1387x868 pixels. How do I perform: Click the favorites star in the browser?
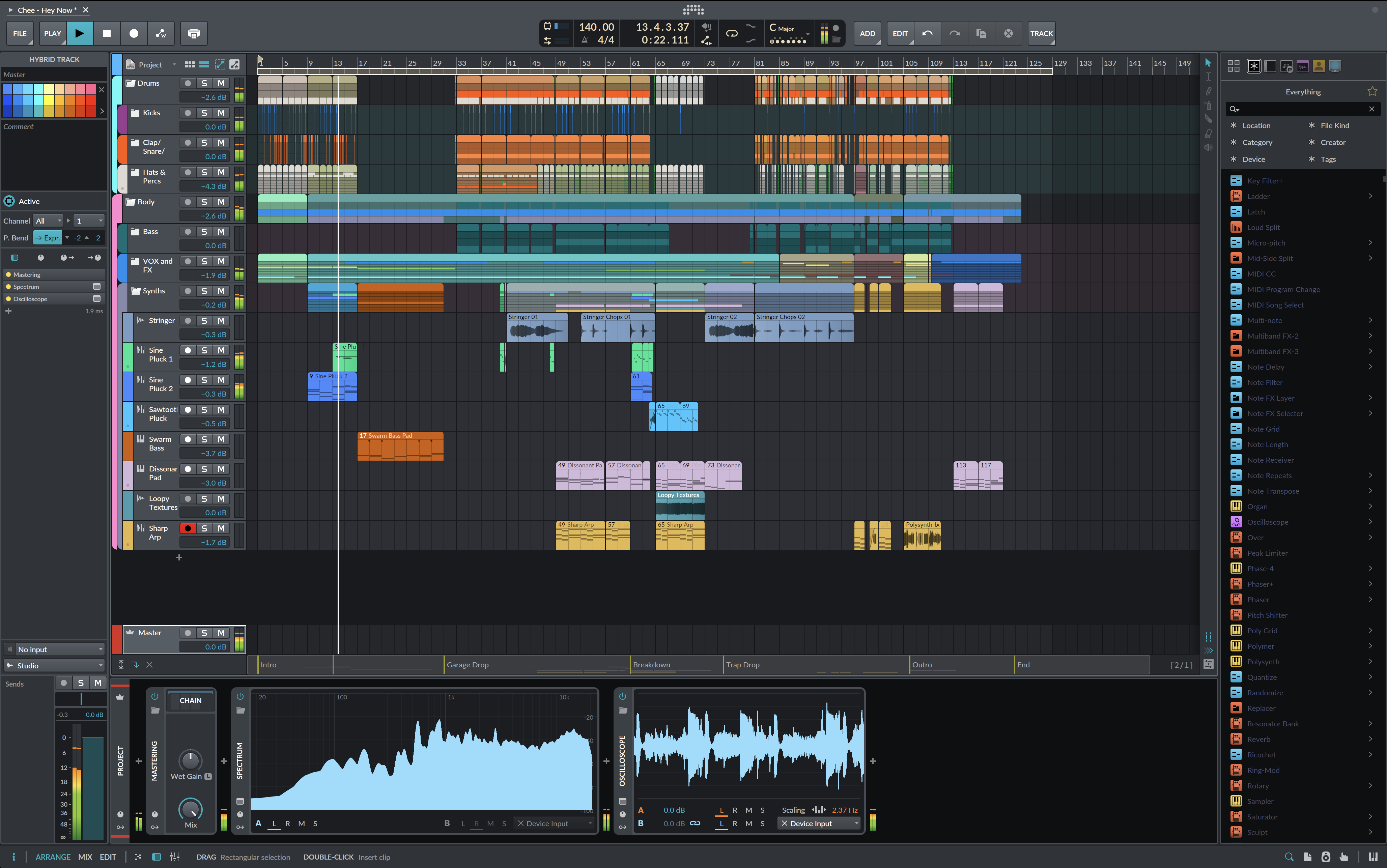point(1372,91)
